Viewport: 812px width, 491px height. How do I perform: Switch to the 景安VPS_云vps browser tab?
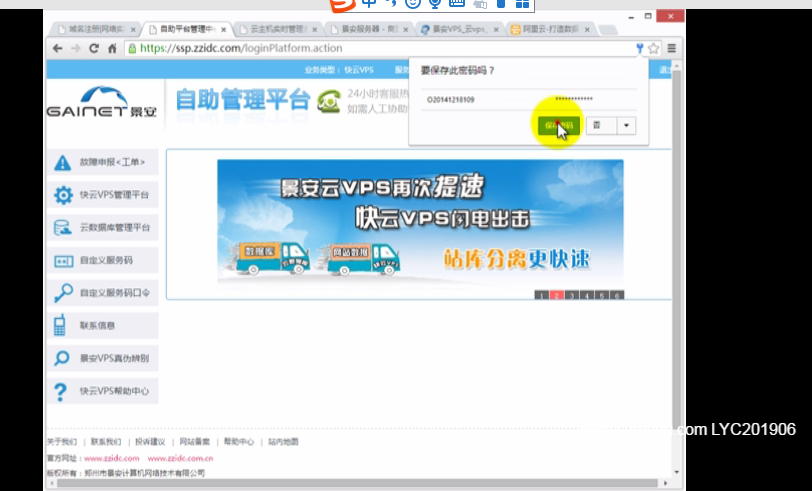point(458,30)
